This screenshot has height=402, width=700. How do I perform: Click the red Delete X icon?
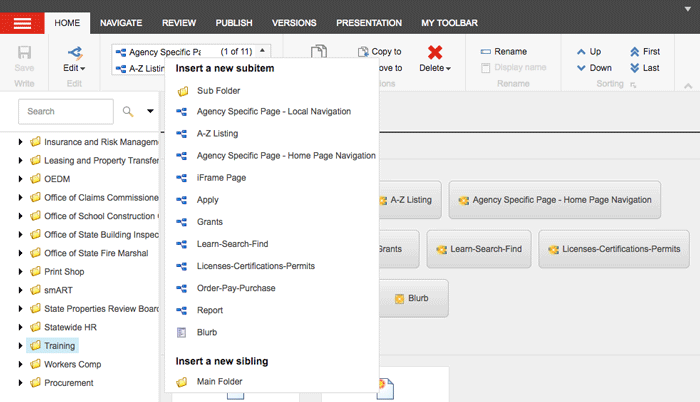coord(435,53)
